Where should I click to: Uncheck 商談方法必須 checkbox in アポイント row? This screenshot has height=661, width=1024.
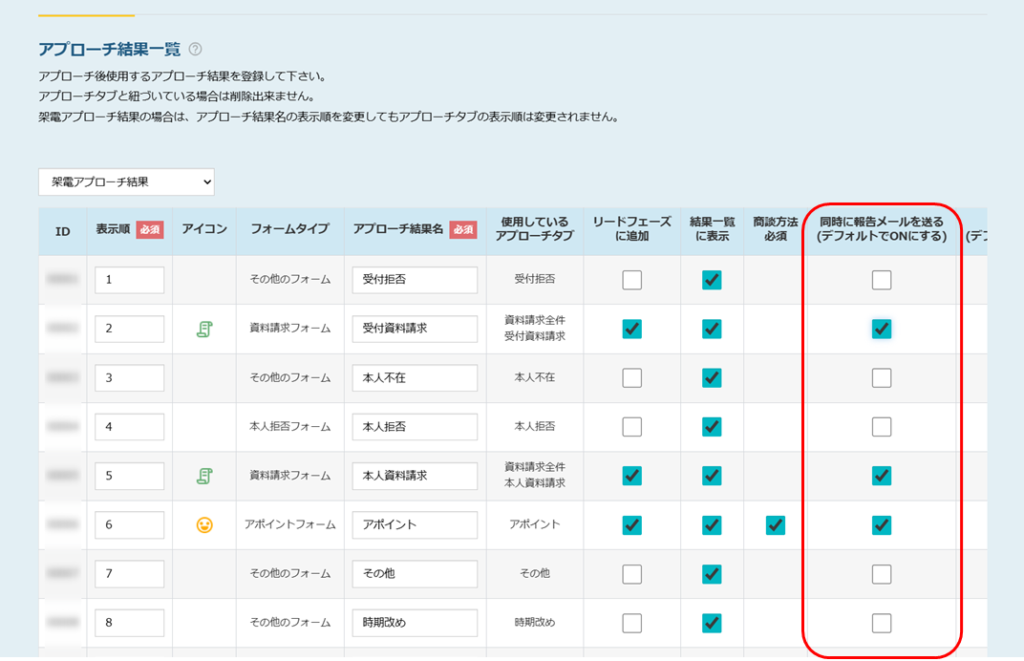click(775, 525)
